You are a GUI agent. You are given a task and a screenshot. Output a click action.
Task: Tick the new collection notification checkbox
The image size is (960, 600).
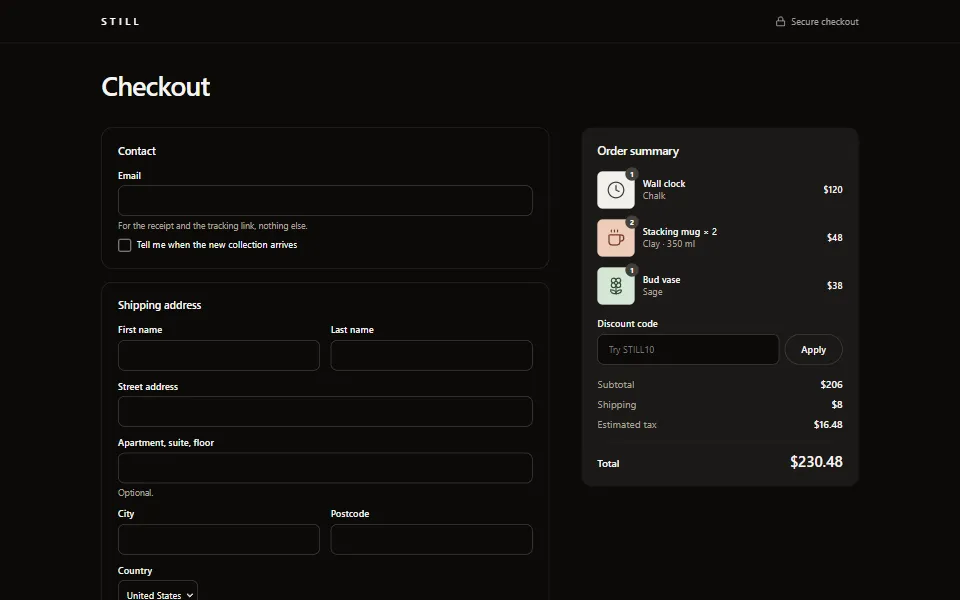(x=124, y=245)
